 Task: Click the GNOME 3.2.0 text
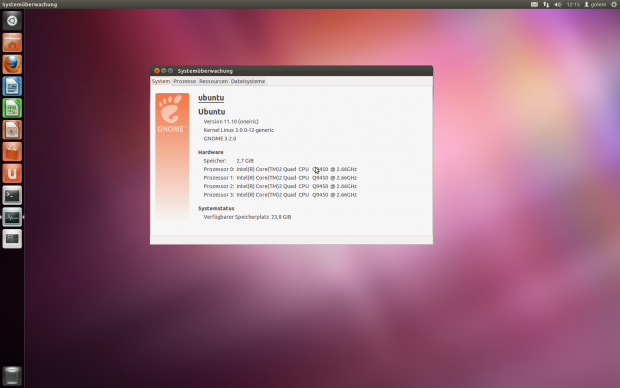[x=220, y=139]
